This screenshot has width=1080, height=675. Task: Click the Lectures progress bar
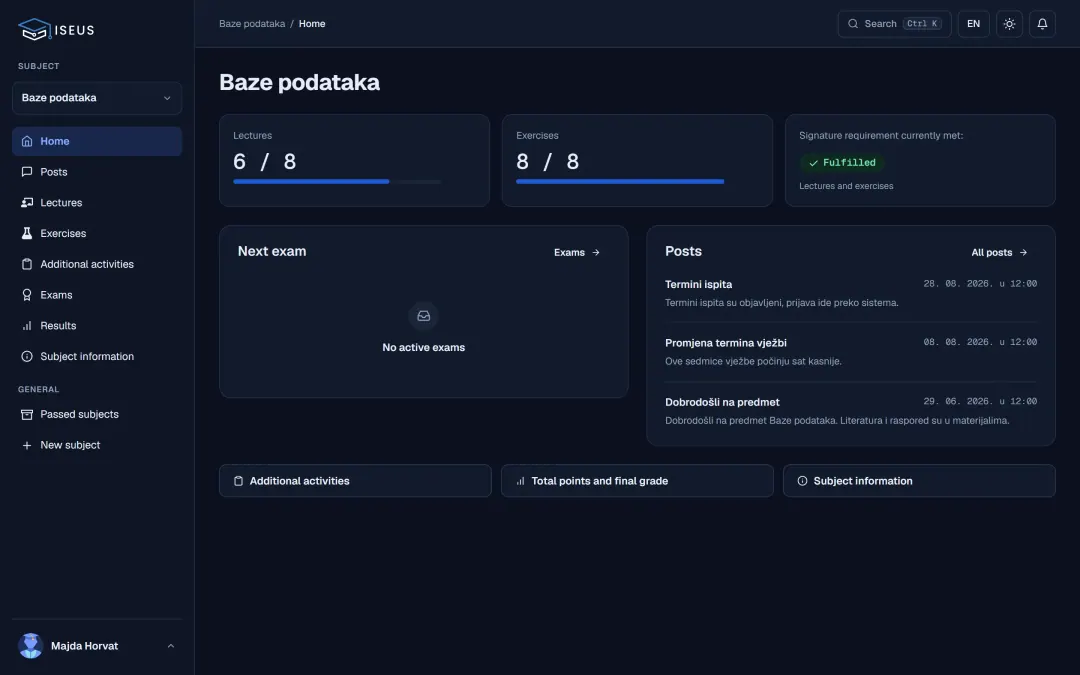pos(338,182)
